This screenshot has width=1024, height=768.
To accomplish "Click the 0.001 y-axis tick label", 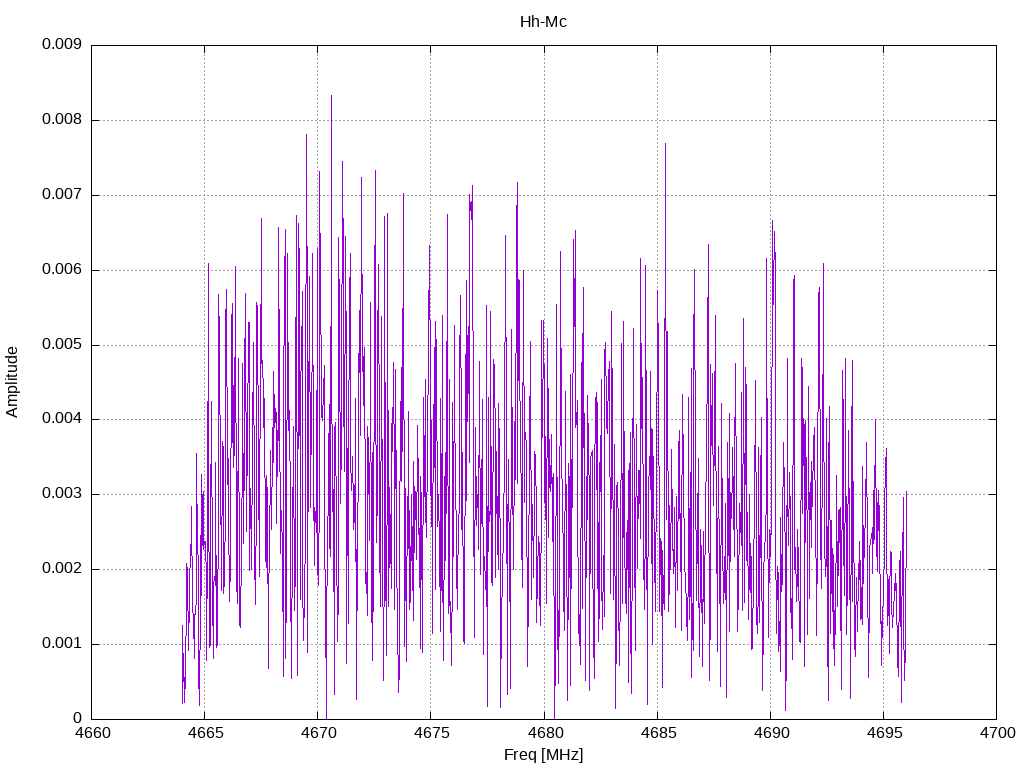I will (62, 643).
